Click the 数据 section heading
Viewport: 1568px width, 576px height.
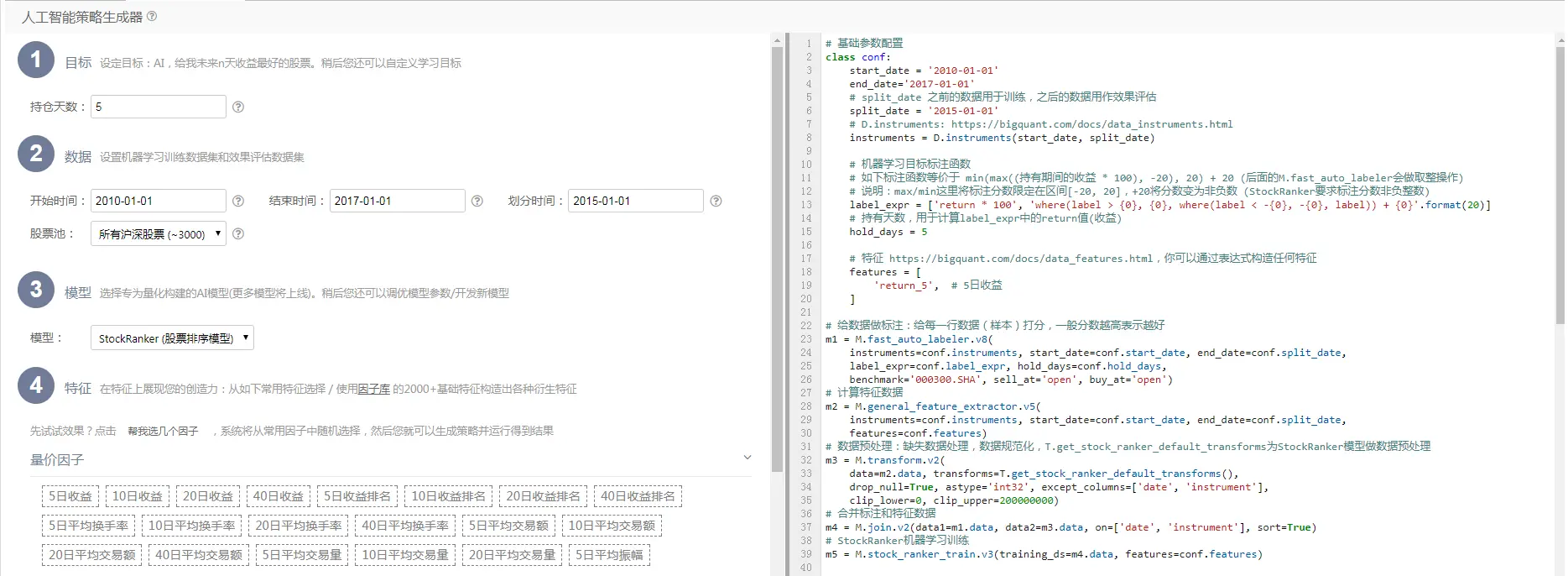[78, 157]
